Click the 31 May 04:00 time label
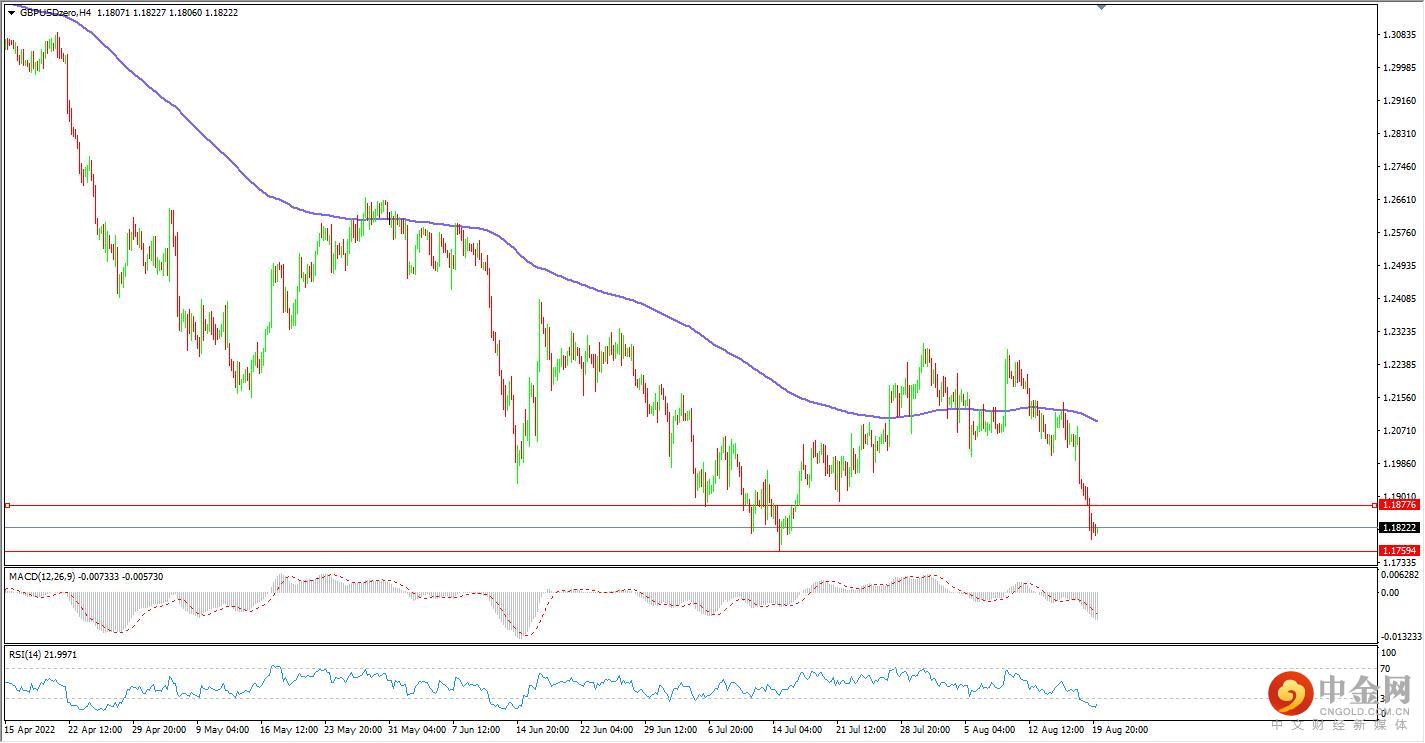Image resolution: width=1425 pixels, height=743 pixels. pos(419,730)
